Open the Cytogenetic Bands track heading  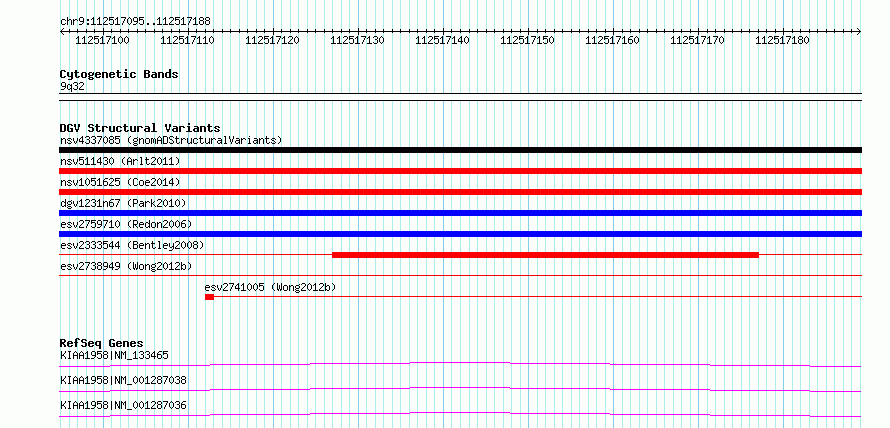click(119, 74)
